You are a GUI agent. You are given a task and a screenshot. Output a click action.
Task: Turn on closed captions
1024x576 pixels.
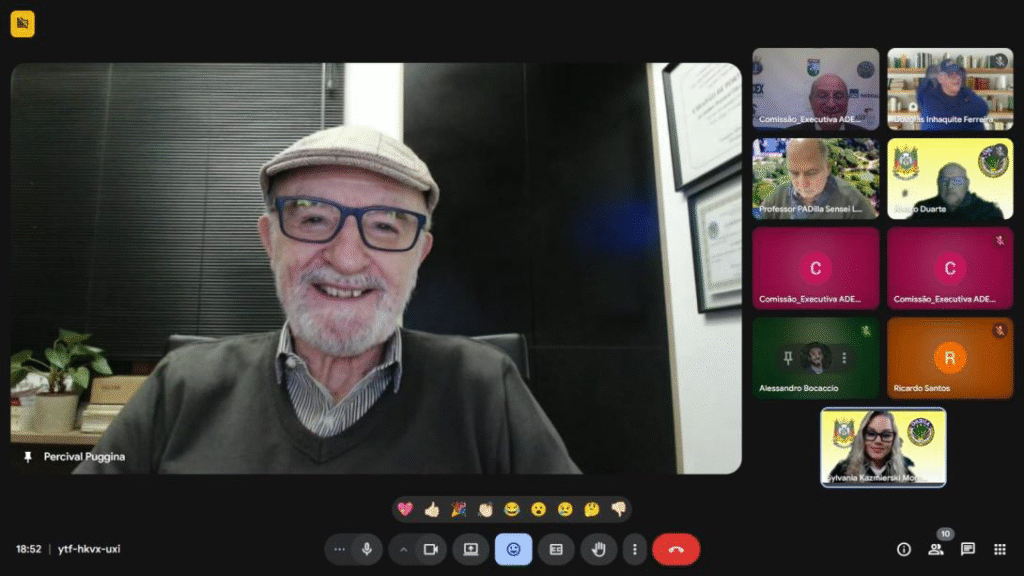pos(556,549)
